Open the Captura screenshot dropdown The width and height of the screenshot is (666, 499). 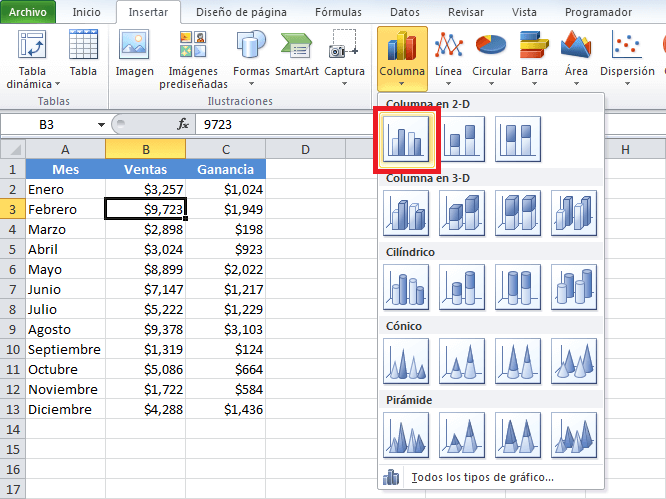click(x=344, y=57)
